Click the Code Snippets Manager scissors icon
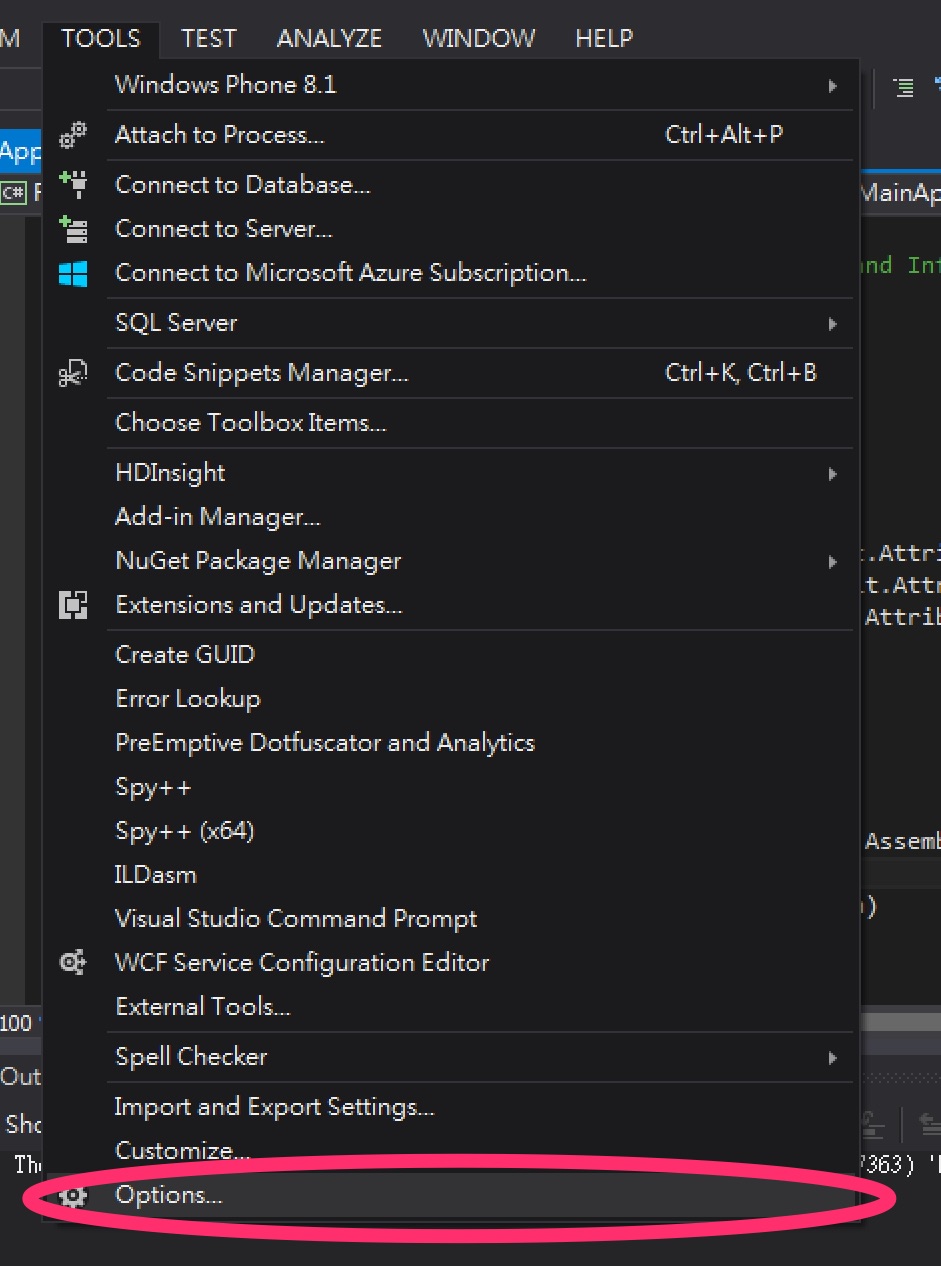Screen dimensions: 941x1266 coord(73,374)
